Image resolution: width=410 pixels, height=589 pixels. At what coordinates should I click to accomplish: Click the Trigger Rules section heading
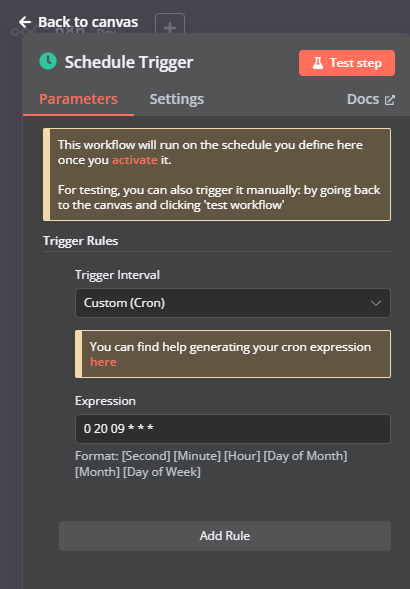pos(80,241)
